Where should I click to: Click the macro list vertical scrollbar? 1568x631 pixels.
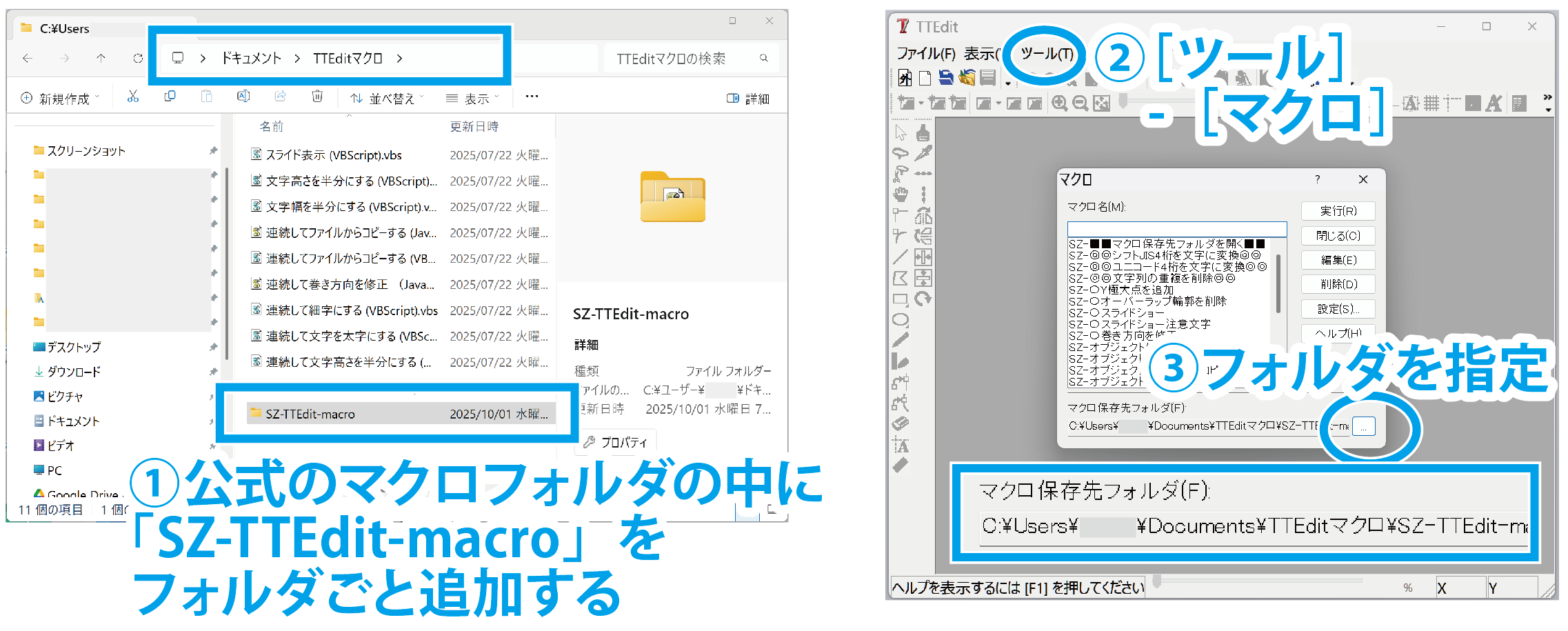click(1278, 283)
